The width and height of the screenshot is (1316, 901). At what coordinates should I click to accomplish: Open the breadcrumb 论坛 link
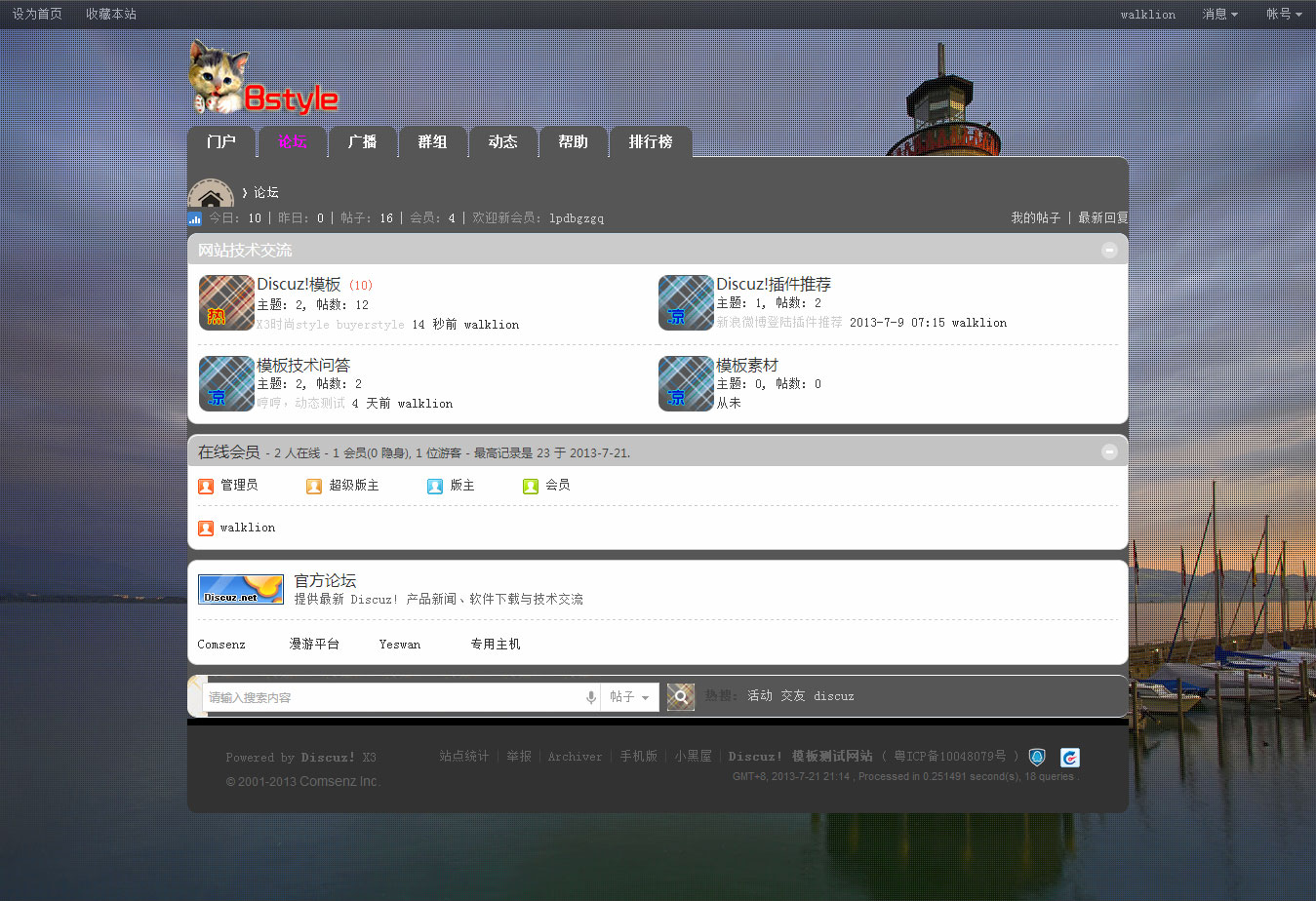(x=266, y=193)
